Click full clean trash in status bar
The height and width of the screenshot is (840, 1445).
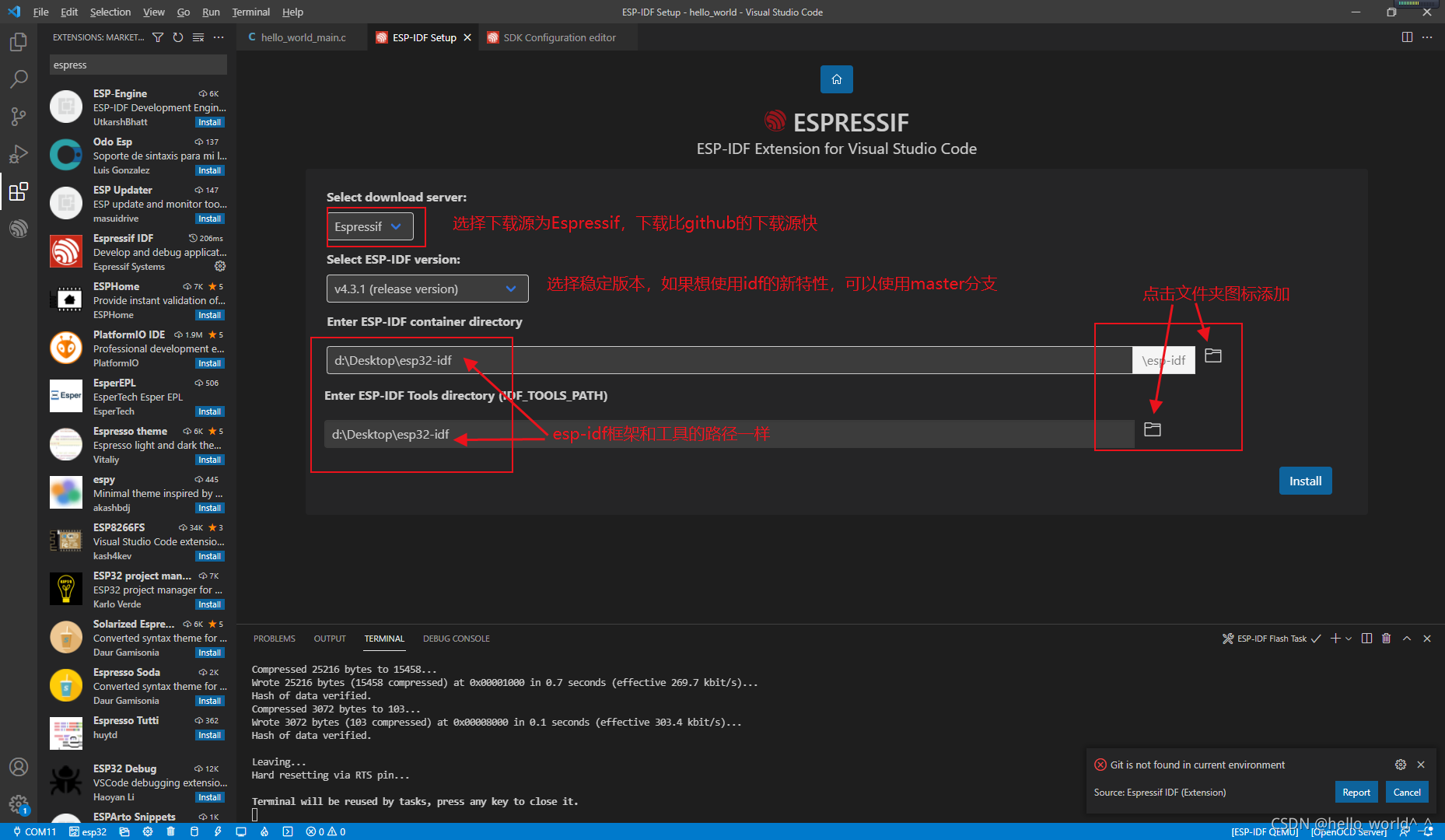(171, 831)
